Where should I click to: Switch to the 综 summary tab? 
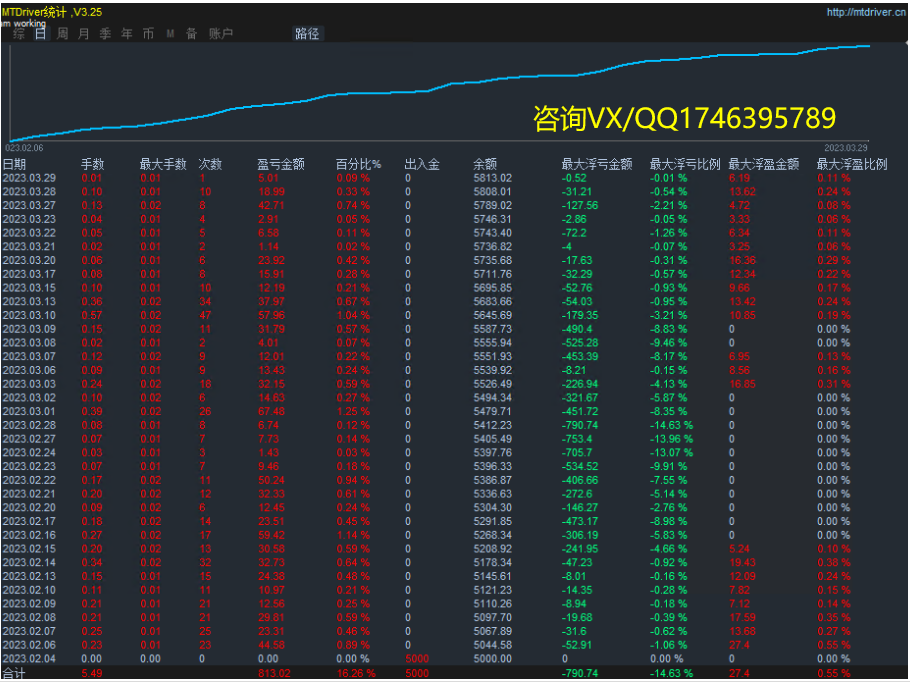tap(20, 33)
